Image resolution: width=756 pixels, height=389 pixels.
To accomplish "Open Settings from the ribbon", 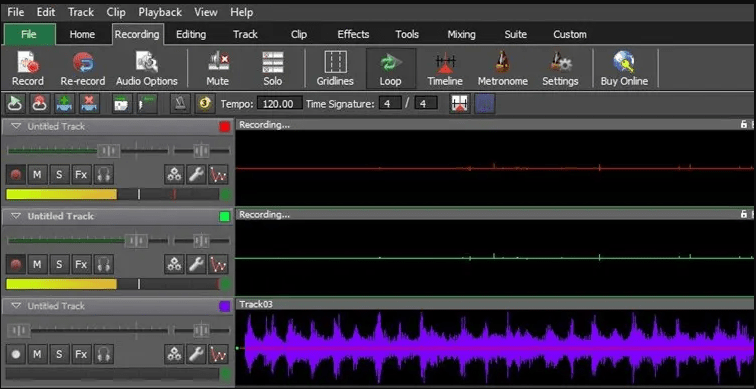I will point(560,68).
